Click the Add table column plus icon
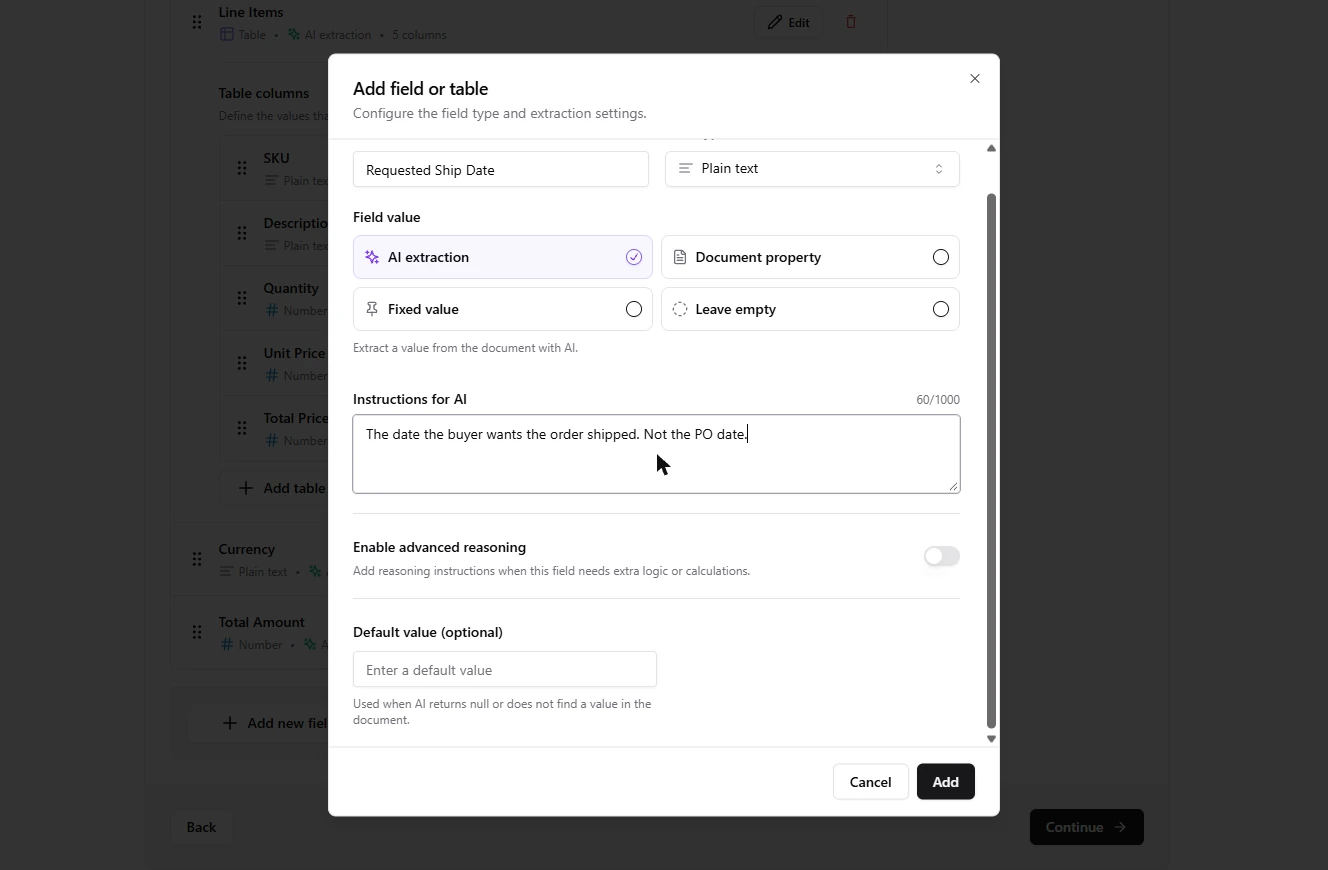The width and height of the screenshot is (1328, 870). [x=246, y=488]
